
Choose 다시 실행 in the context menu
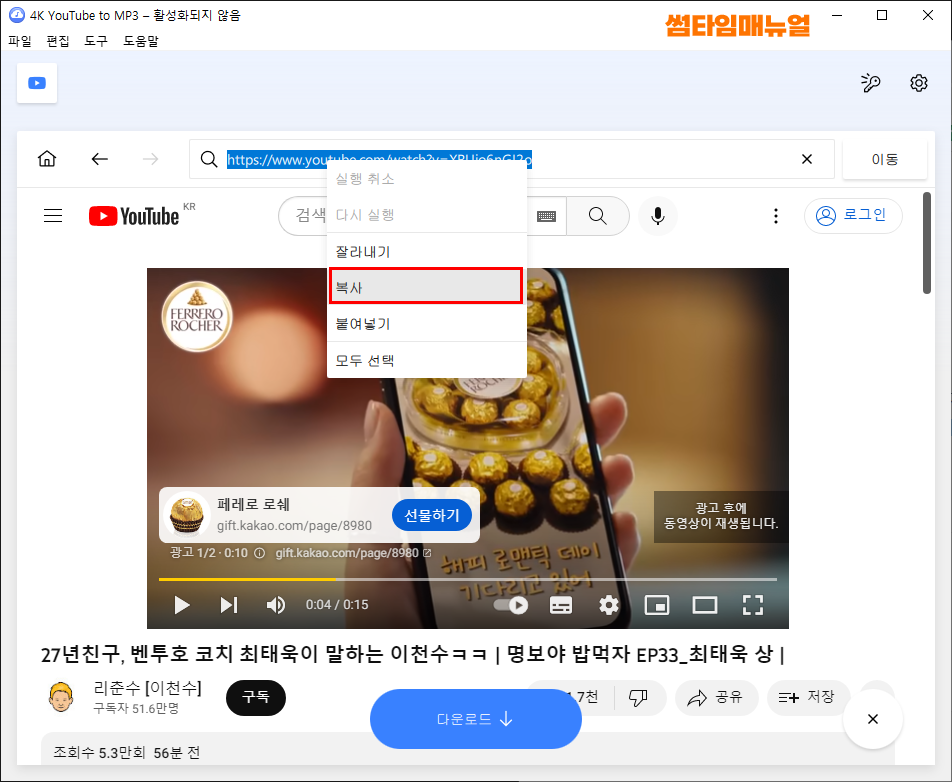427,215
